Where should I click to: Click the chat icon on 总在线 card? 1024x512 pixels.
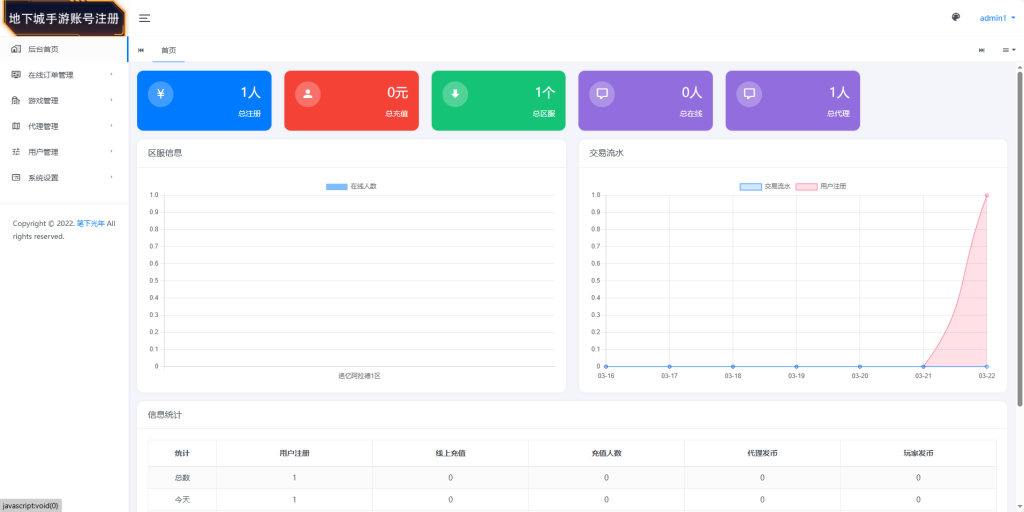[602, 93]
